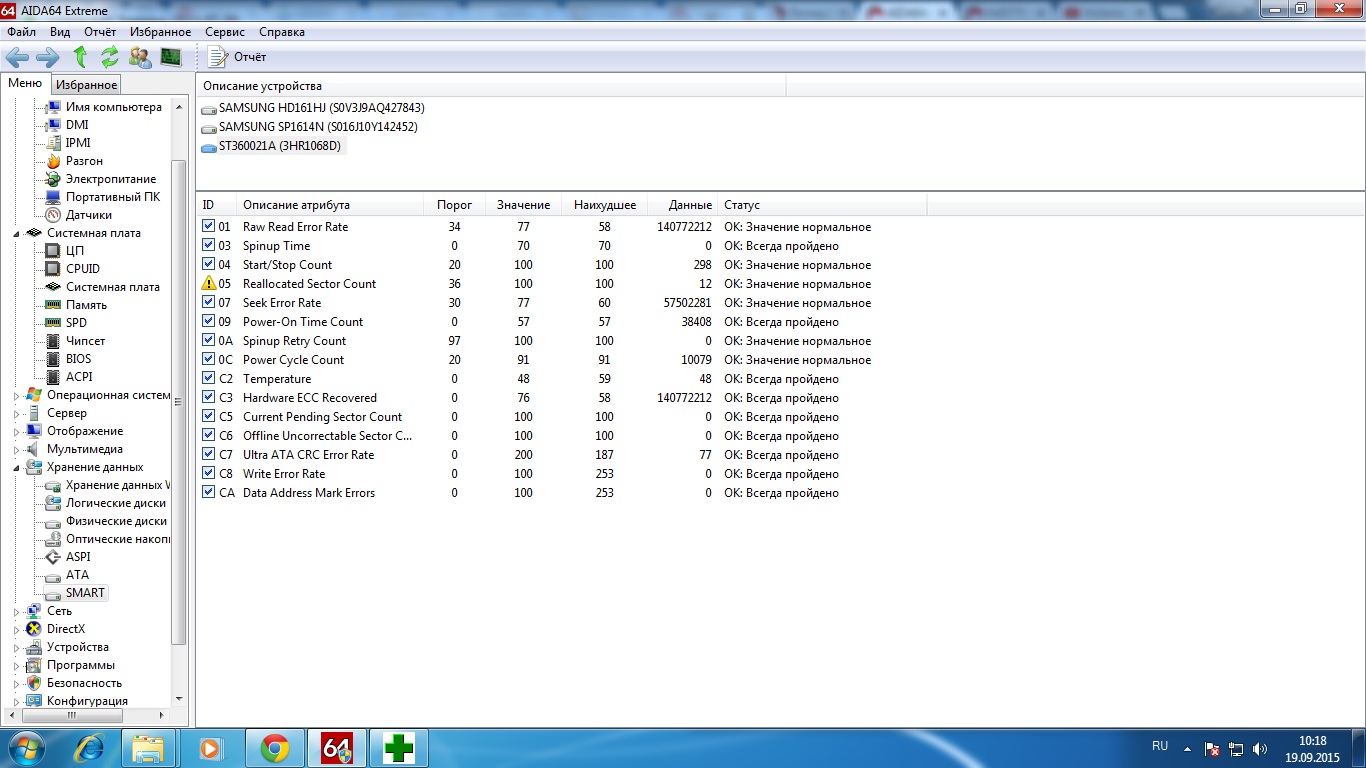Switch to AIDA64 in the taskbar
1366x768 pixels.
[337, 747]
